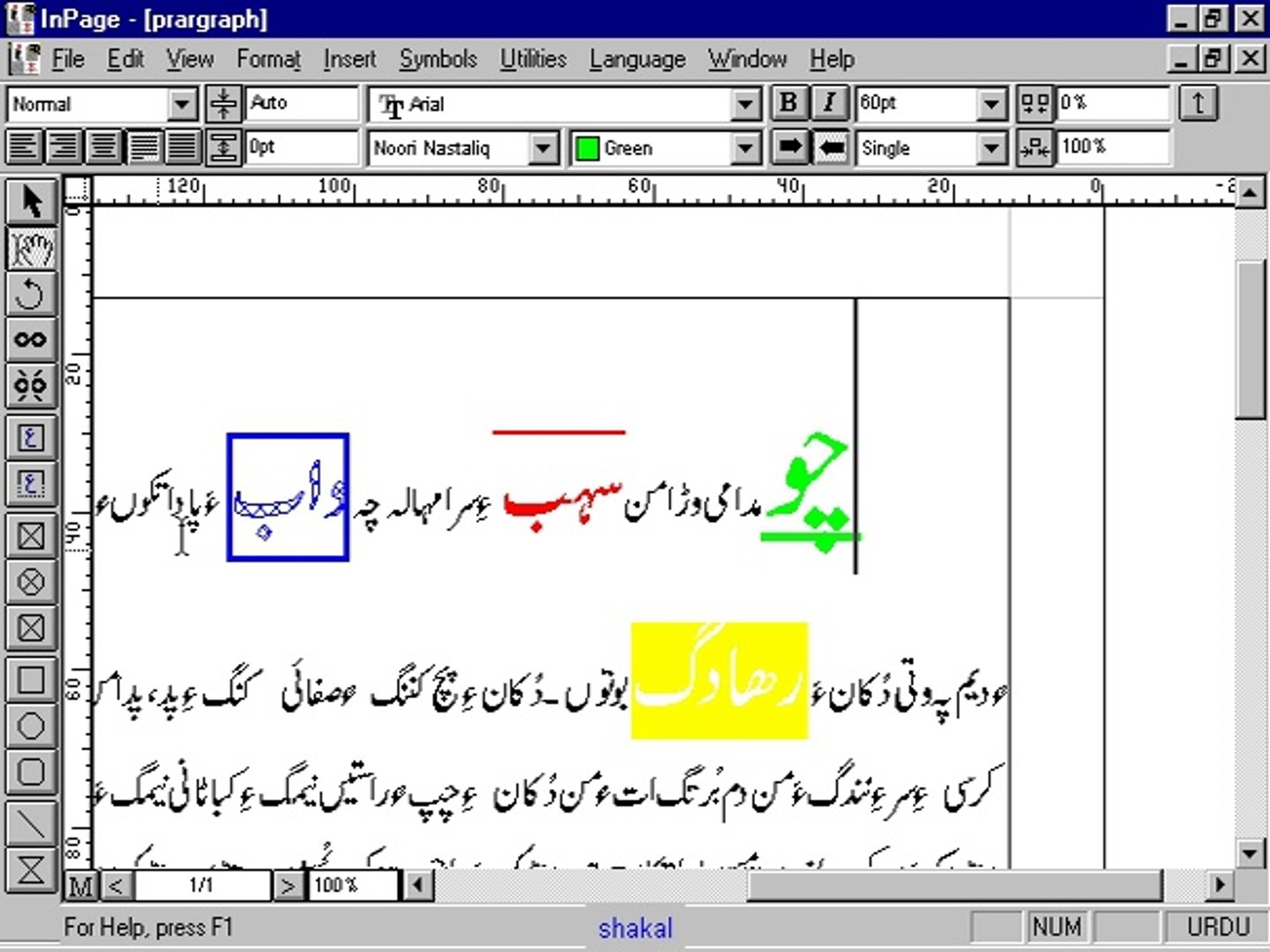Click the M master page button
The height and width of the screenshot is (952, 1270).
coord(80,885)
